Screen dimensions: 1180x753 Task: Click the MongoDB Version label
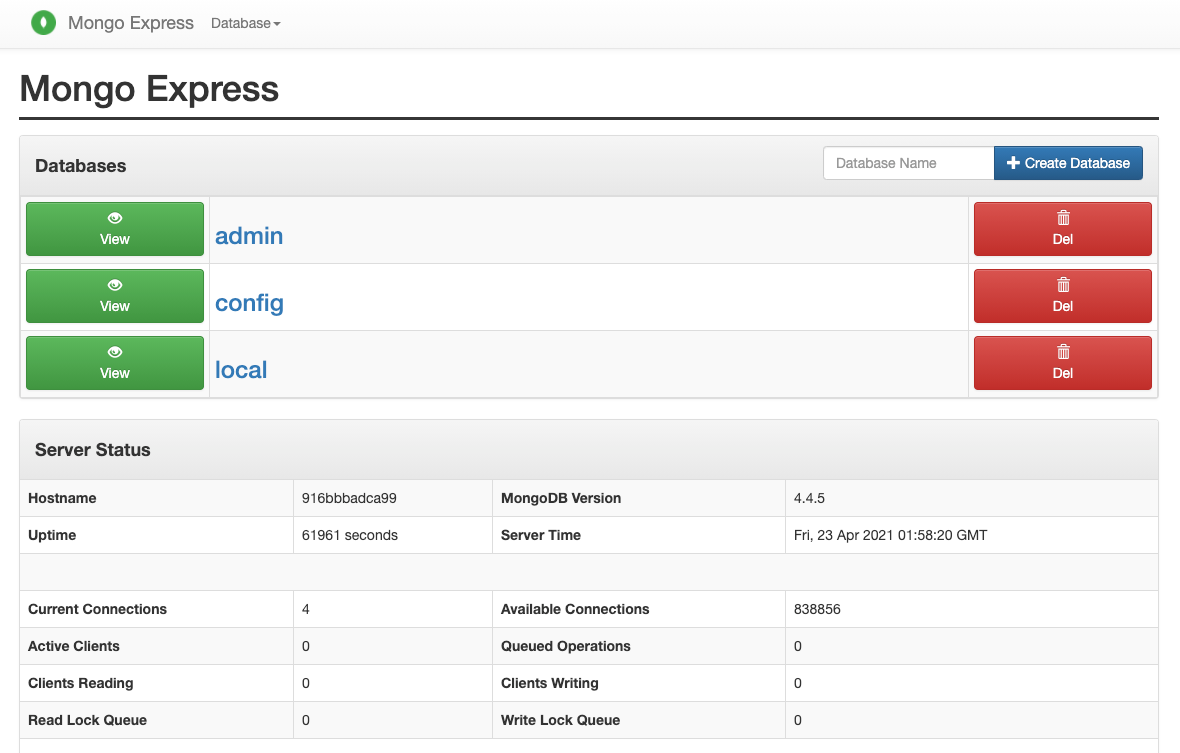pos(561,498)
